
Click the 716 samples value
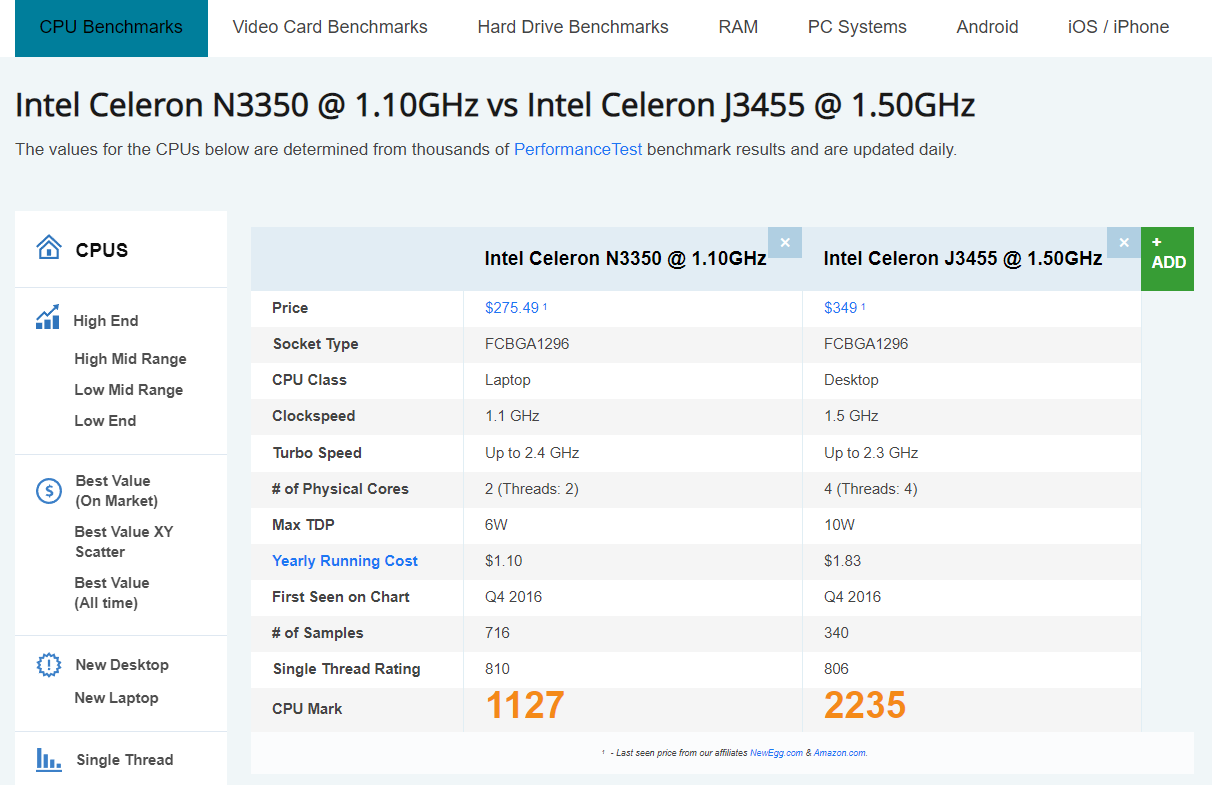click(x=497, y=633)
